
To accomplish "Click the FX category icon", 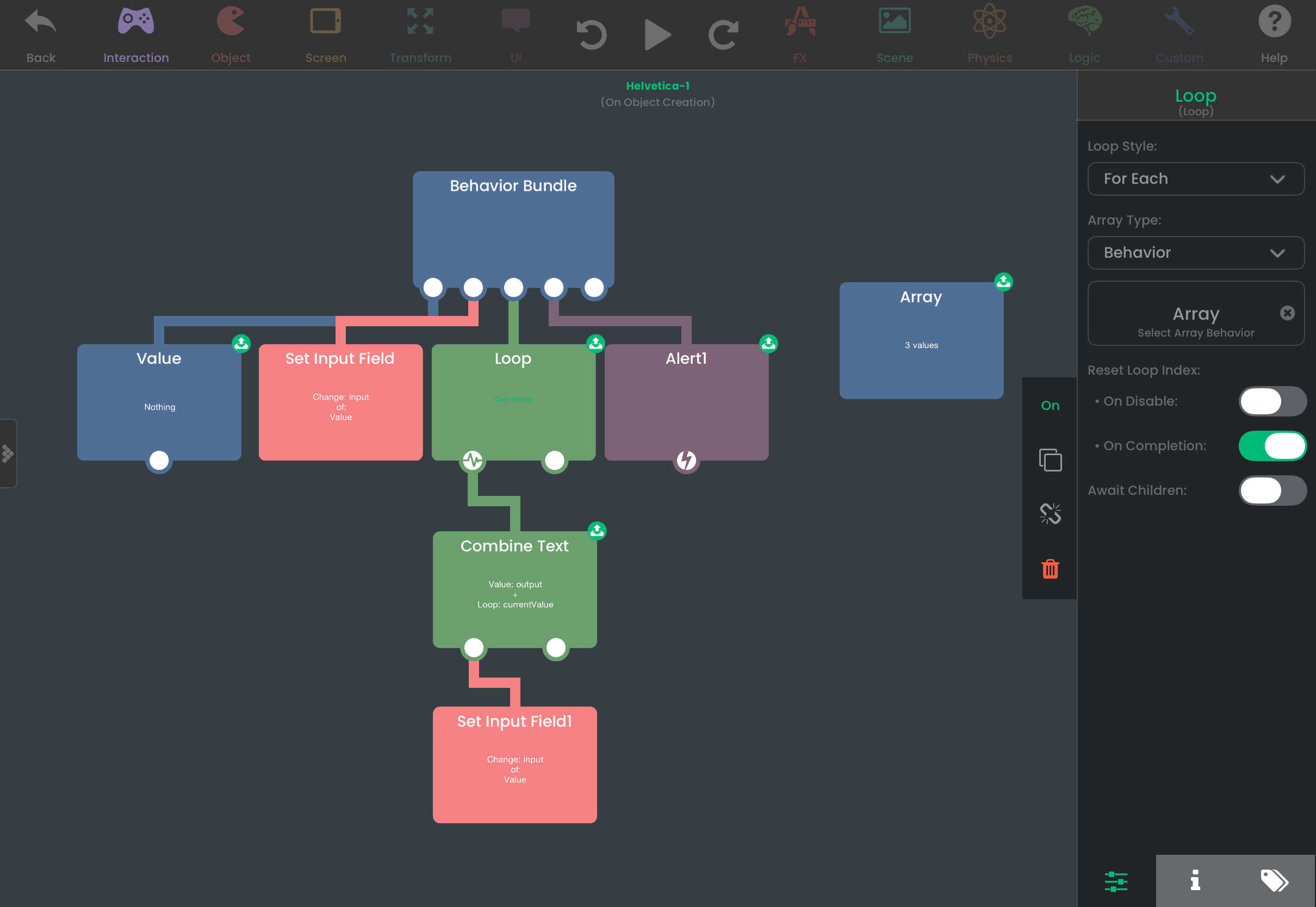I will pyautogui.click(x=799, y=35).
